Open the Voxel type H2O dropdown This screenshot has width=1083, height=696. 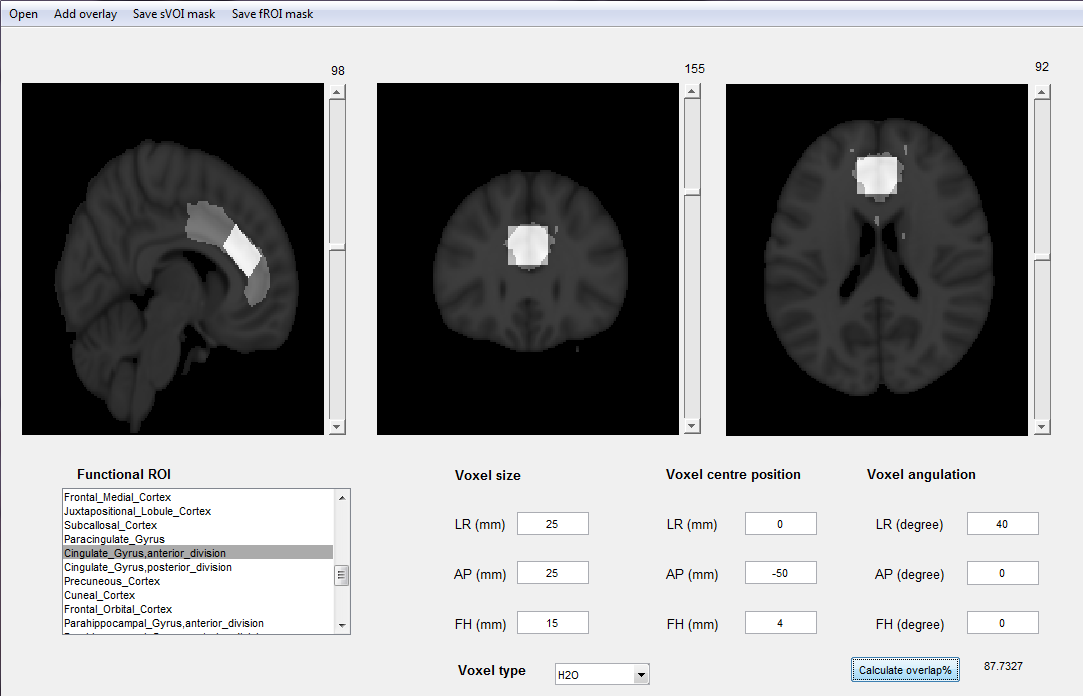click(602, 675)
